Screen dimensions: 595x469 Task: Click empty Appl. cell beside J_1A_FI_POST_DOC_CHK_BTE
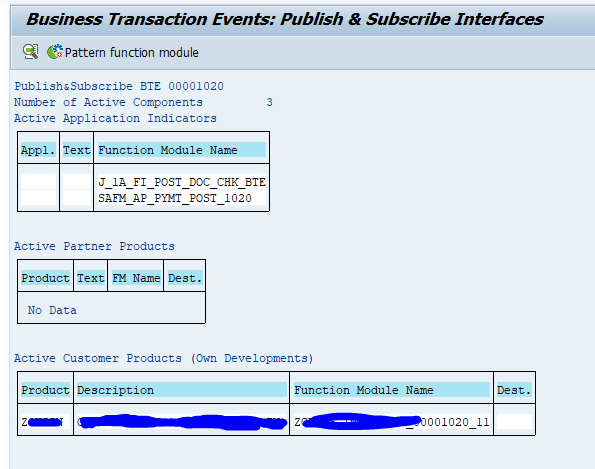click(x=38, y=182)
